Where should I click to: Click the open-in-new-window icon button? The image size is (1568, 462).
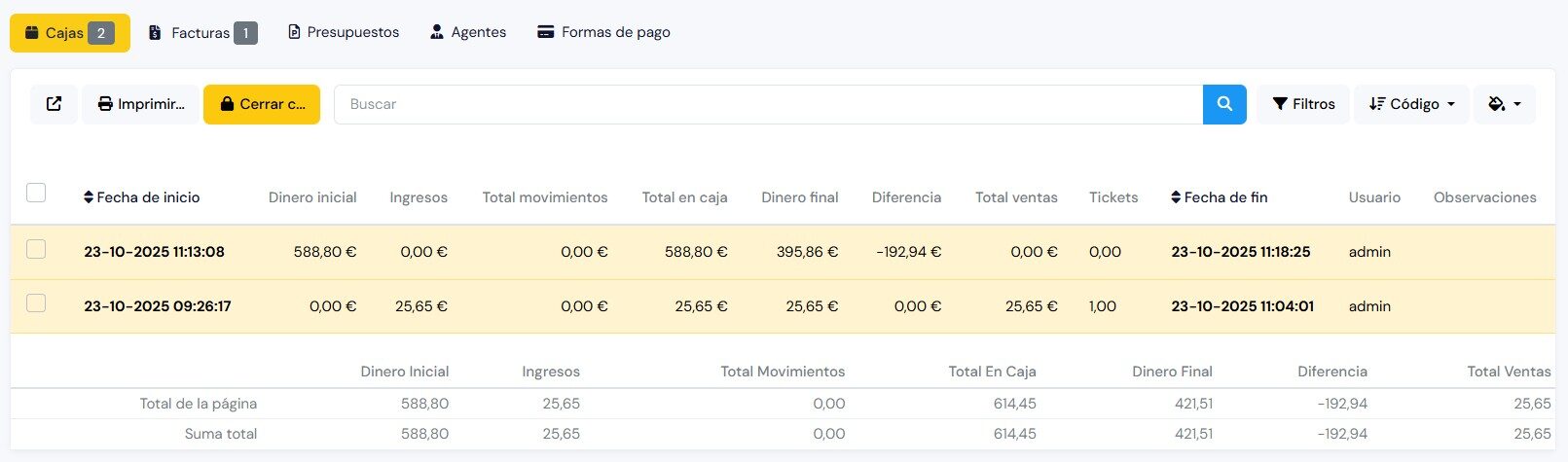click(54, 104)
